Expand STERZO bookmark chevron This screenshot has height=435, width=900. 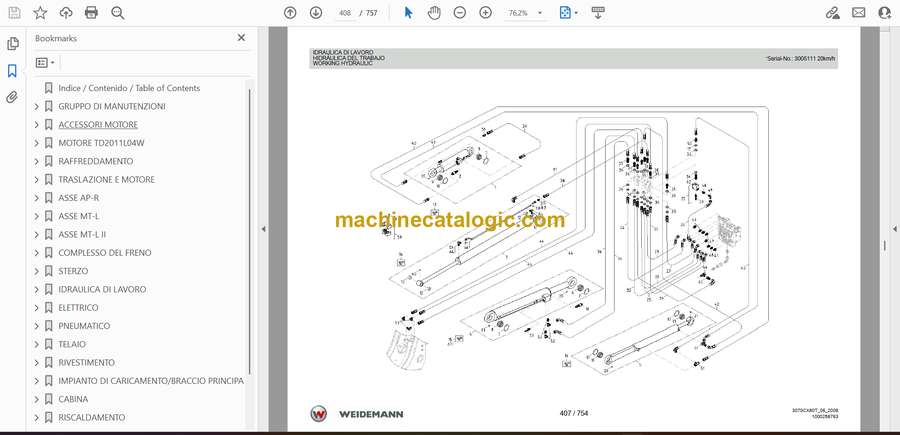coord(37,271)
